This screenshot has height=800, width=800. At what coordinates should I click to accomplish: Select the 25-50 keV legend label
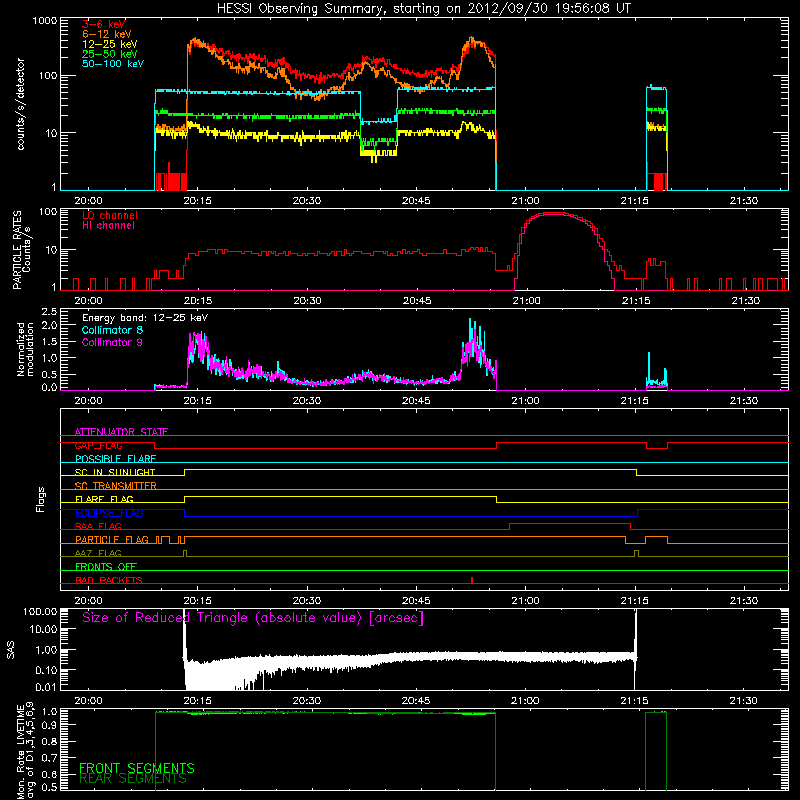coord(110,54)
